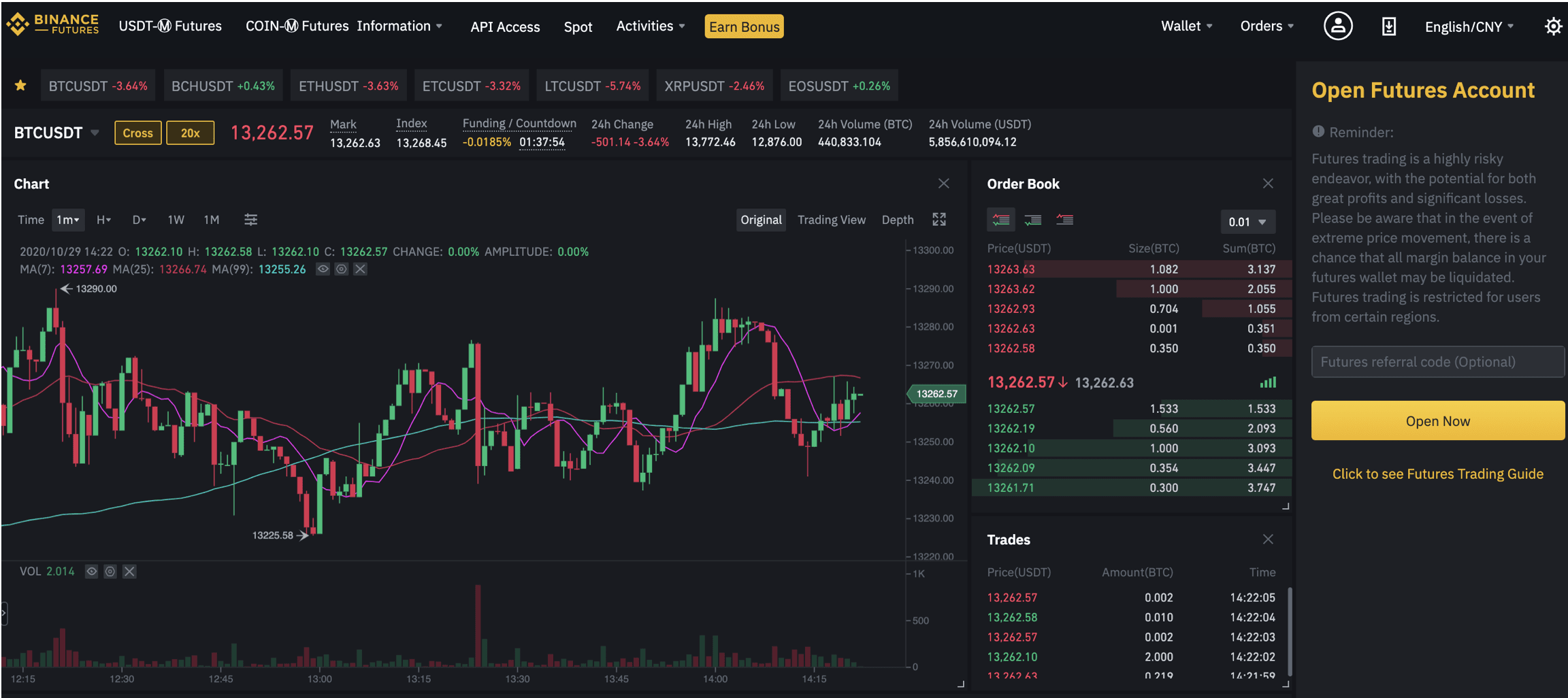The image size is (1568, 698).
Task: Open the user profile account icon
Action: (x=1337, y=27)
